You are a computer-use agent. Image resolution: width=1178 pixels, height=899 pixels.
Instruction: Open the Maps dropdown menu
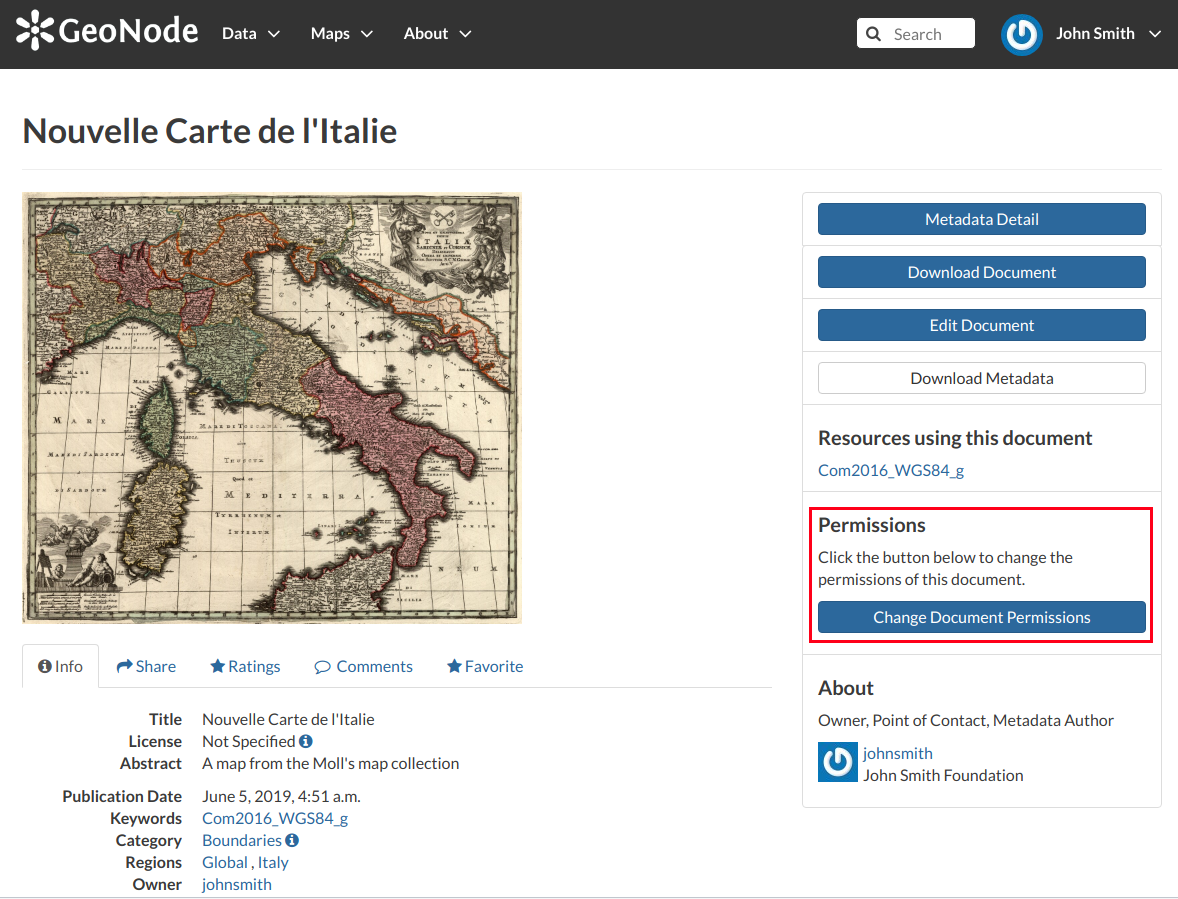click(341, 34)
